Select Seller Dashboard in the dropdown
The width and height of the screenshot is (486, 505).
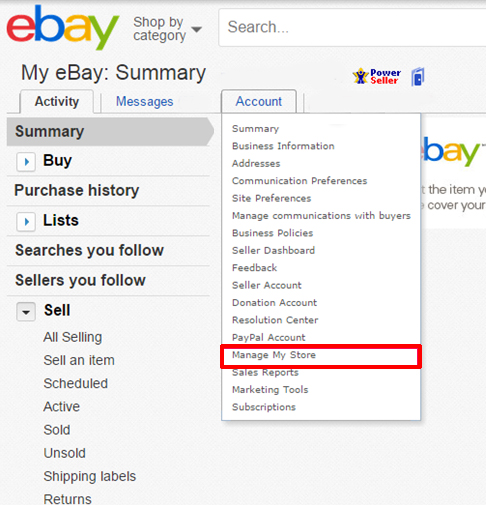[273, 250]
